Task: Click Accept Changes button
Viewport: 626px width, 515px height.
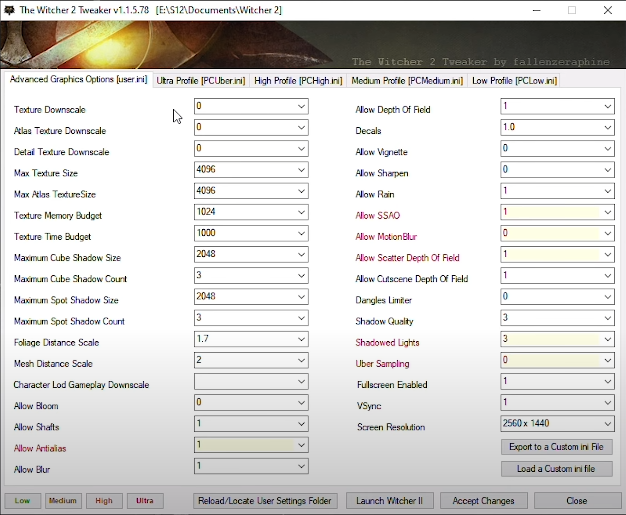Action: tap(483, 501)
